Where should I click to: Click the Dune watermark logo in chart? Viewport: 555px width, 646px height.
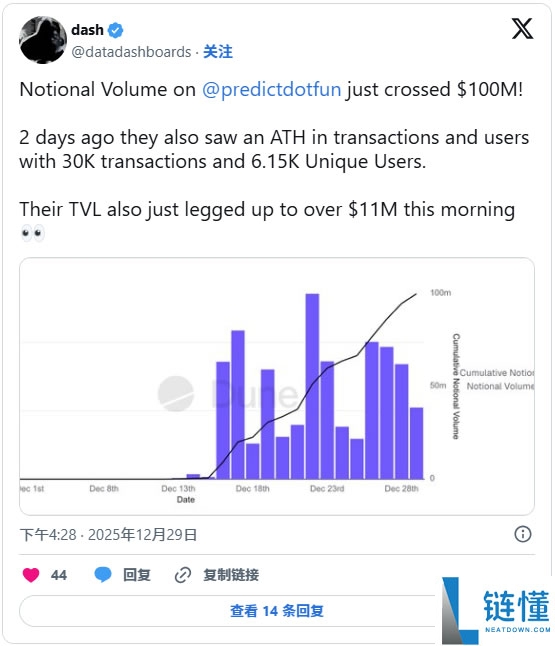pos(228,394)
